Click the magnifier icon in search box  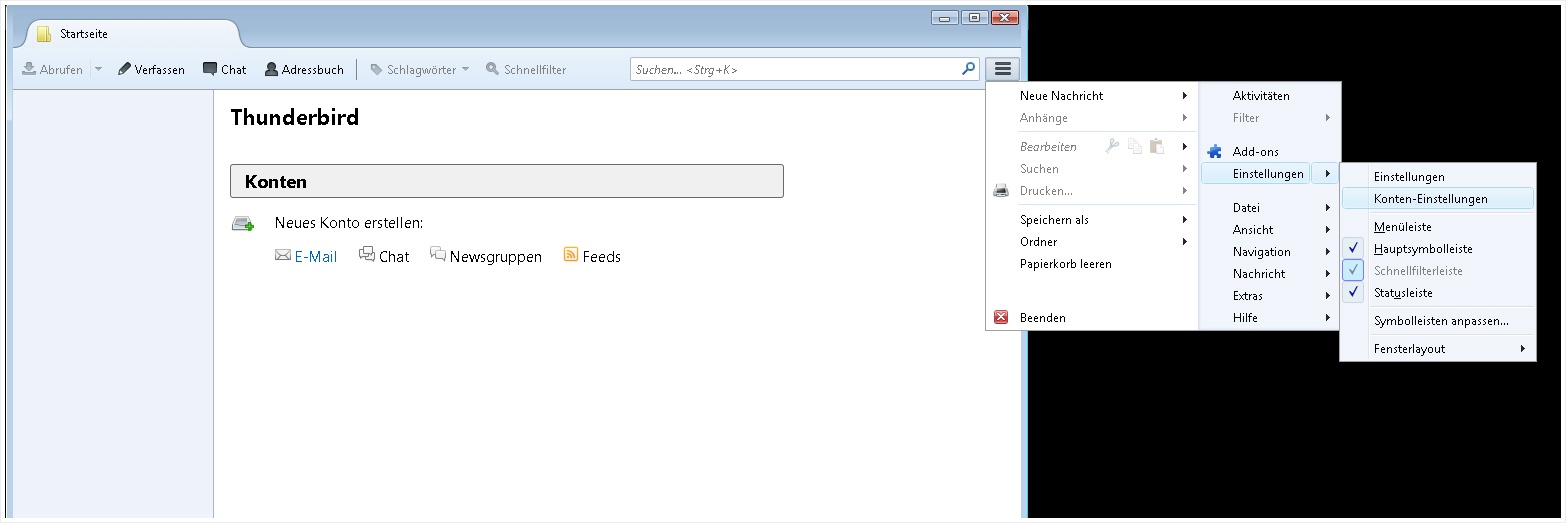968,69
